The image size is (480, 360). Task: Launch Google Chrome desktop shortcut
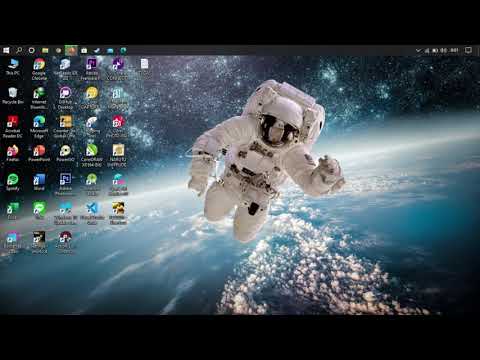(x=39, y=69)
